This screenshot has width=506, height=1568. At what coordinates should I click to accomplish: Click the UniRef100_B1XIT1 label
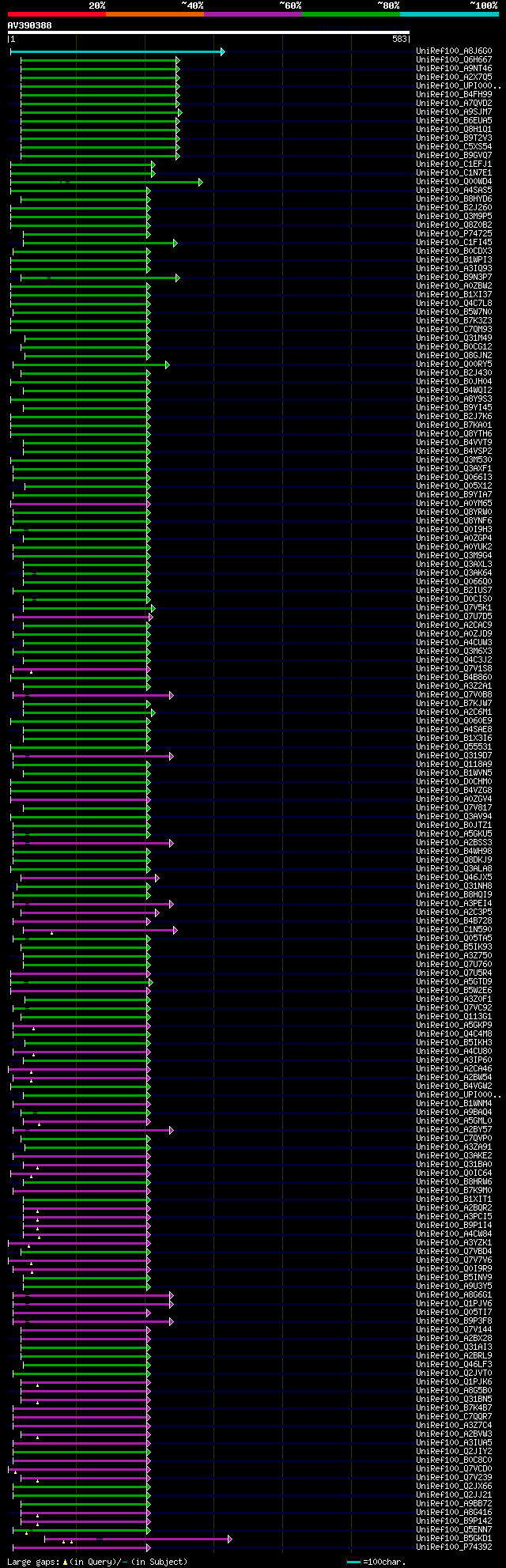pos(453,1200)
